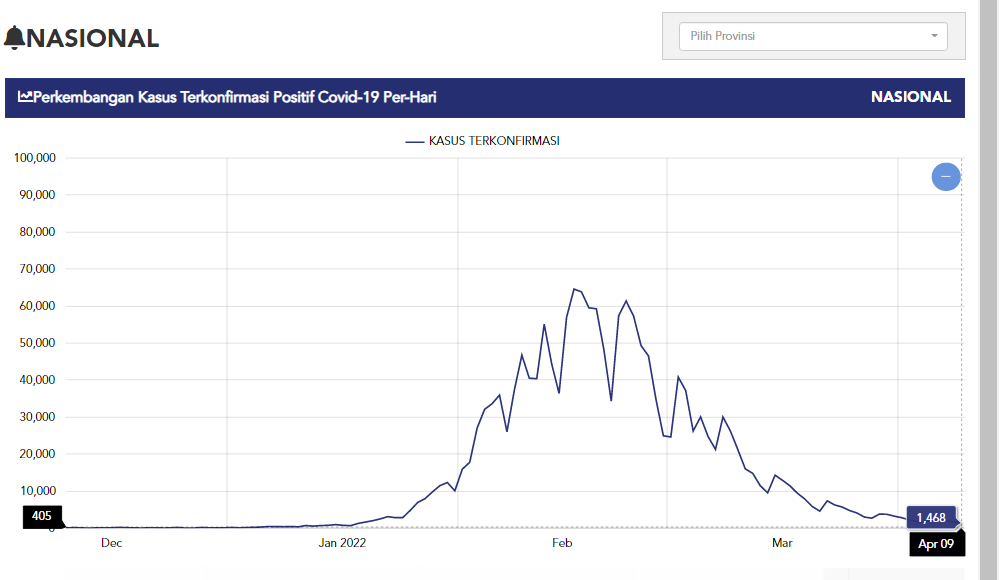The image size is (1006, 580).
Task: Click the white NASIONAL label in the blue bar
Action: coord(910,97)
